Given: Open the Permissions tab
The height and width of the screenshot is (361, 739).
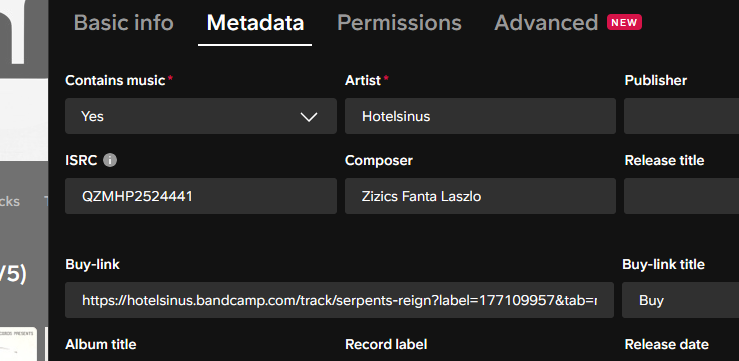Looking at the screenshot, I should pos(399,23).
